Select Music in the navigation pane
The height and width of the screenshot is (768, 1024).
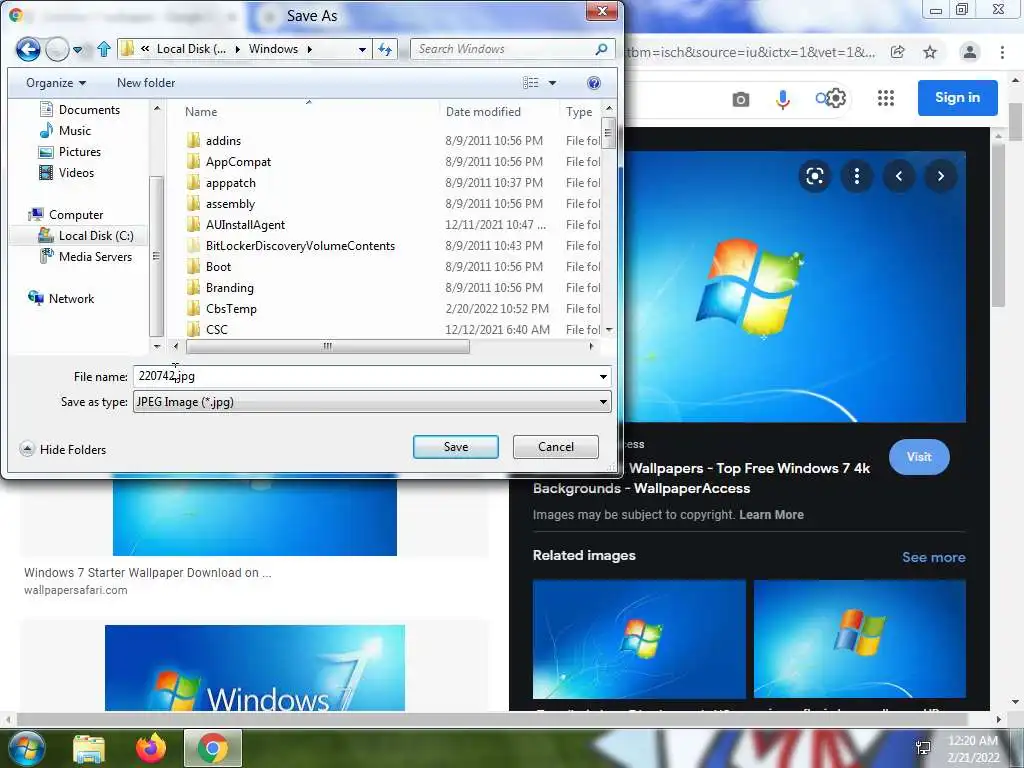tap(65, 131)
